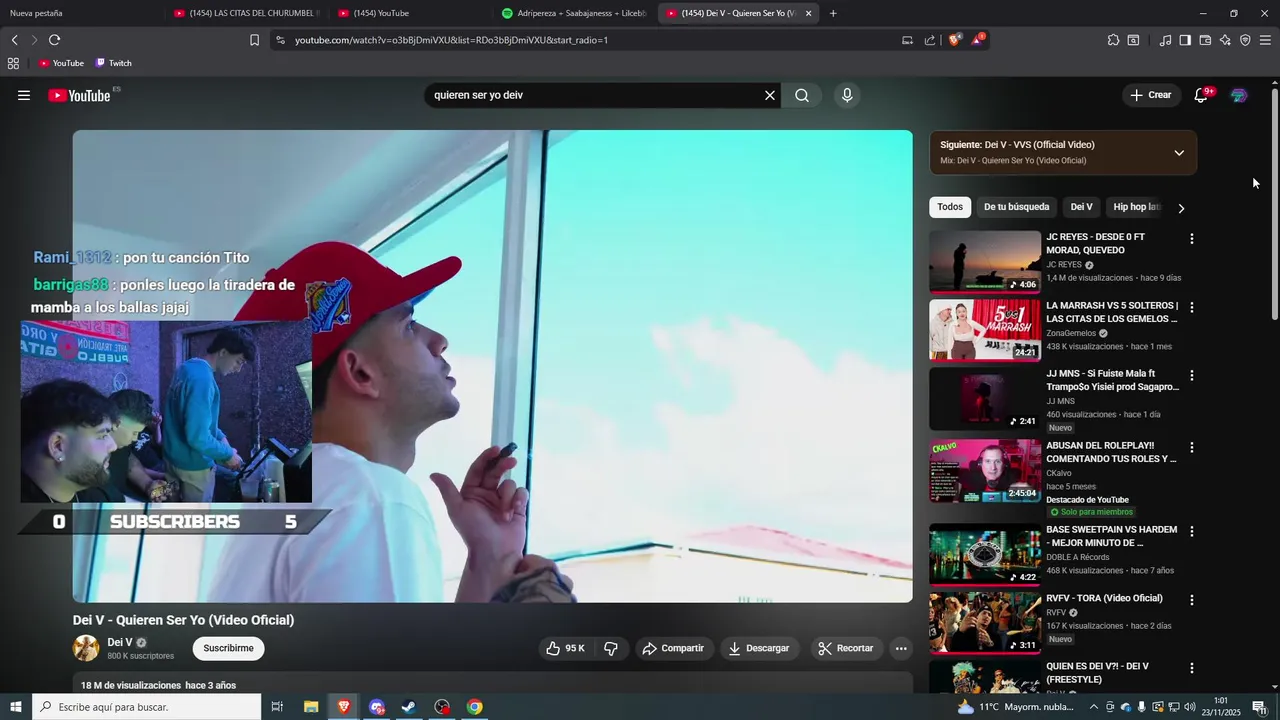This screenshot has height=720, width=1280.
Task: Reload the page
Action: [54, 40]
